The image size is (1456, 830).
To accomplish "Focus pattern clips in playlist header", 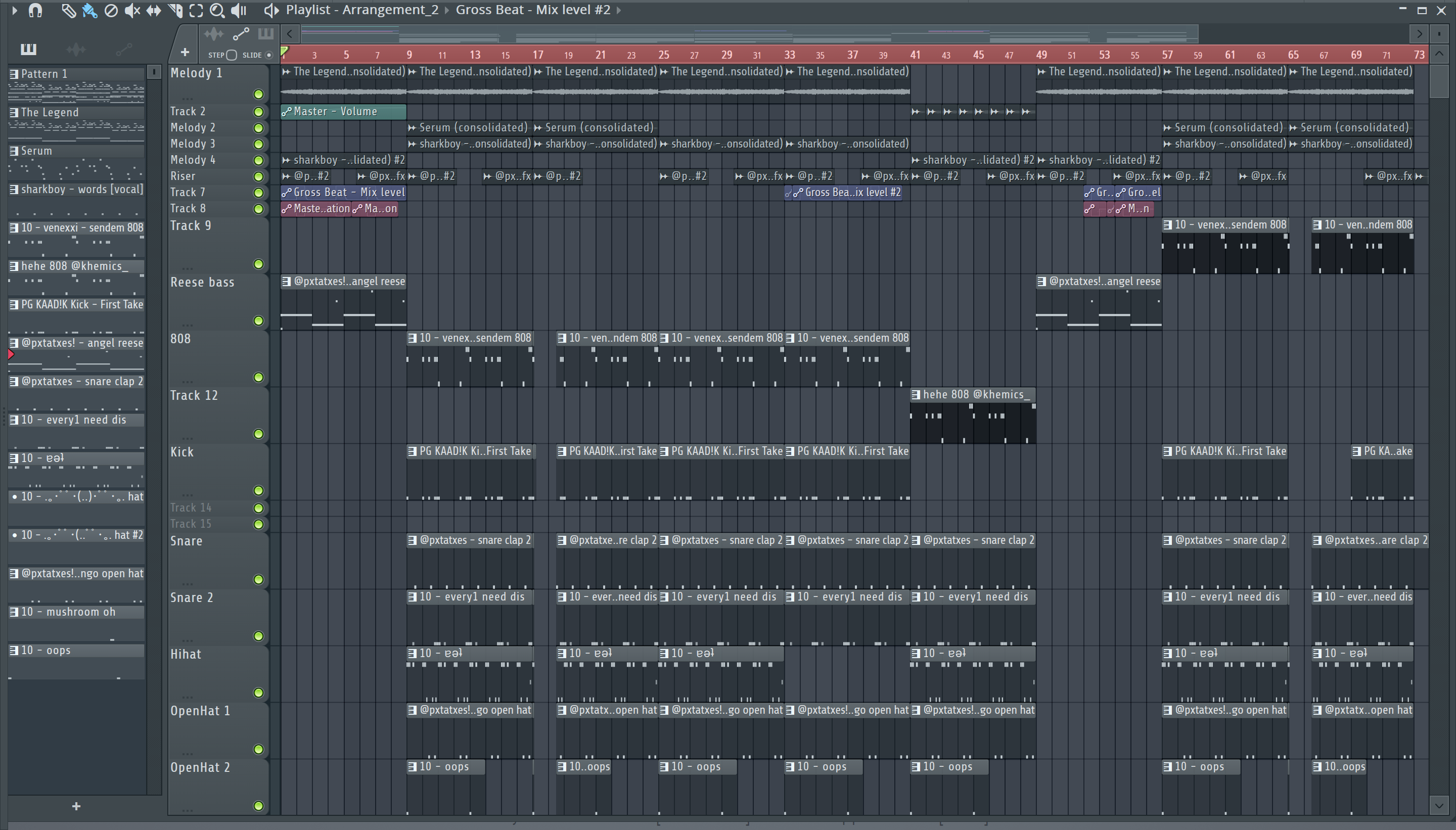I will point(265,34).
